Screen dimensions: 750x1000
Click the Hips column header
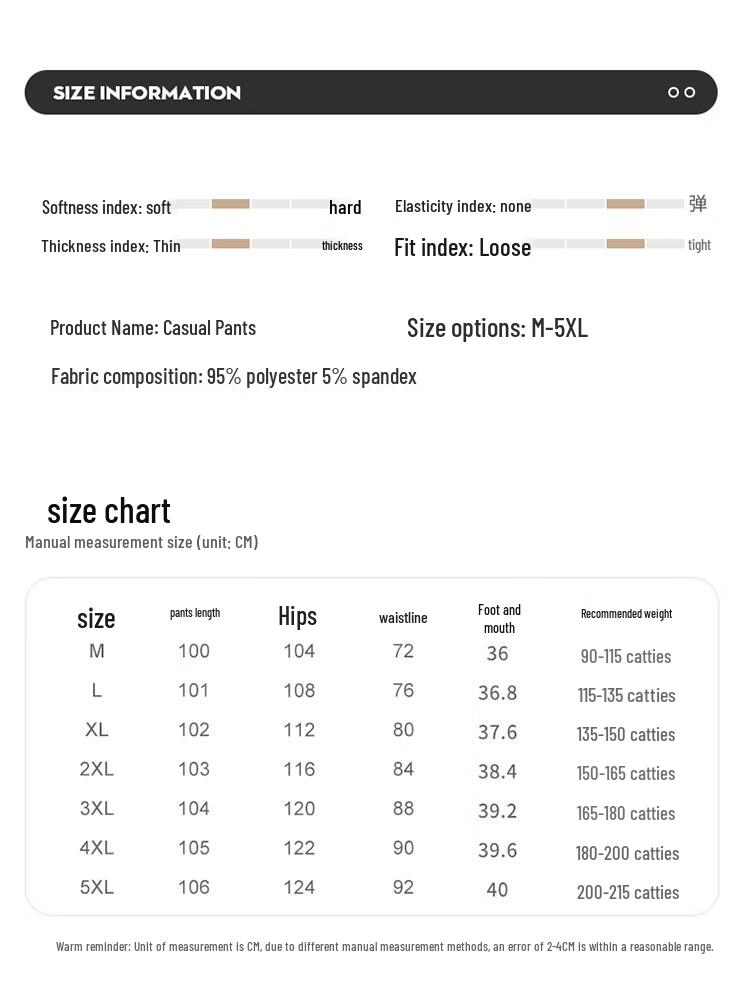coord(297,616)
